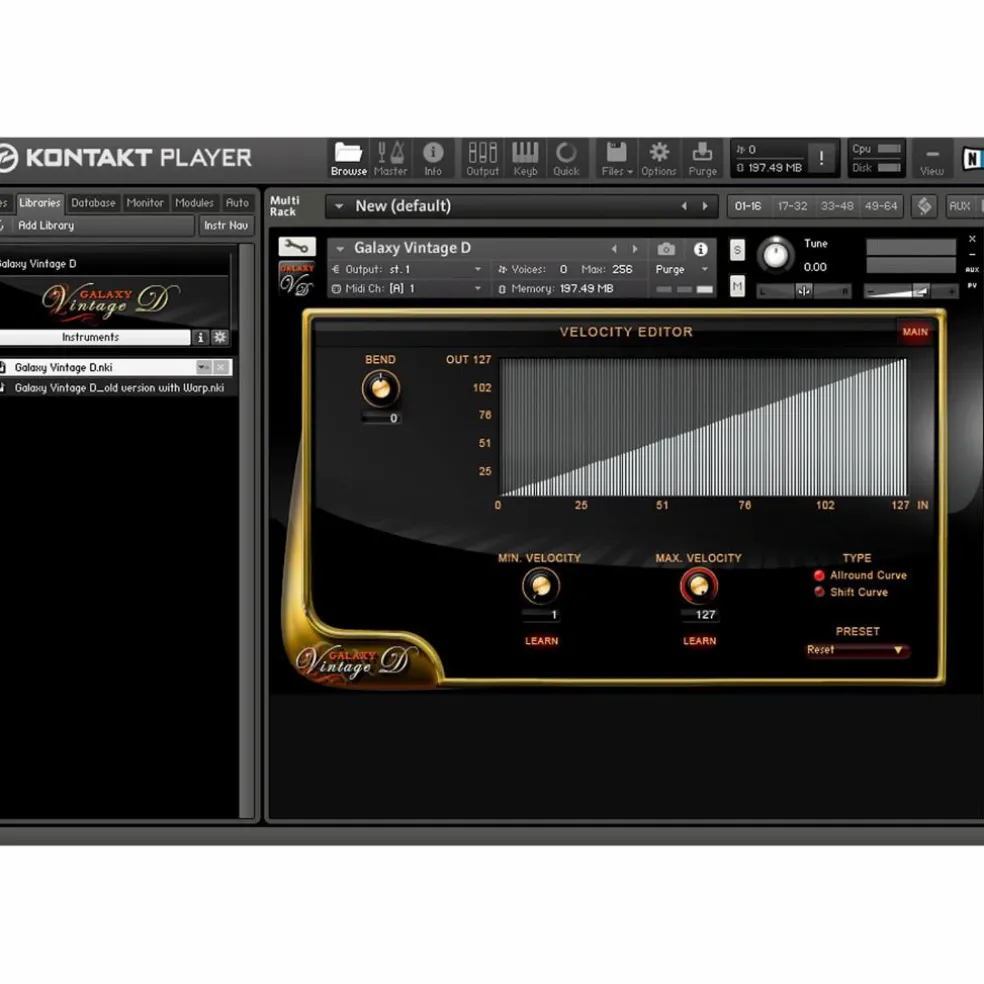The height and width of the screenshot is (984, 984).
Task: Select rack page 17-32
Action: tap(792, 206)
